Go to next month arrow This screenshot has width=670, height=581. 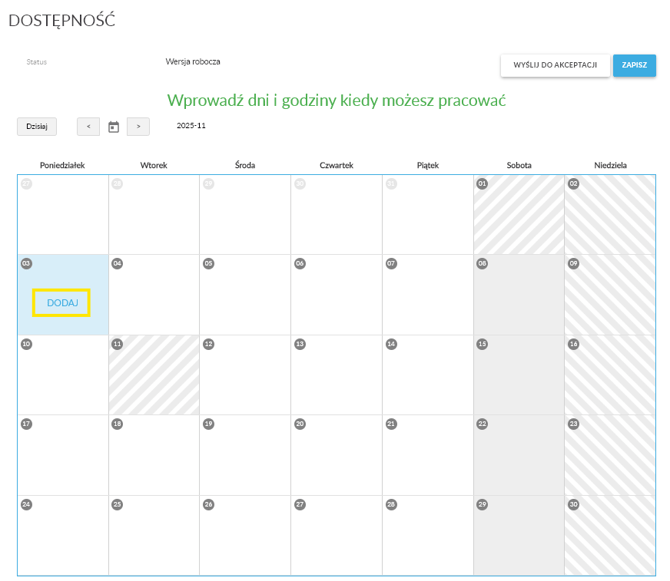click(138, 127)
